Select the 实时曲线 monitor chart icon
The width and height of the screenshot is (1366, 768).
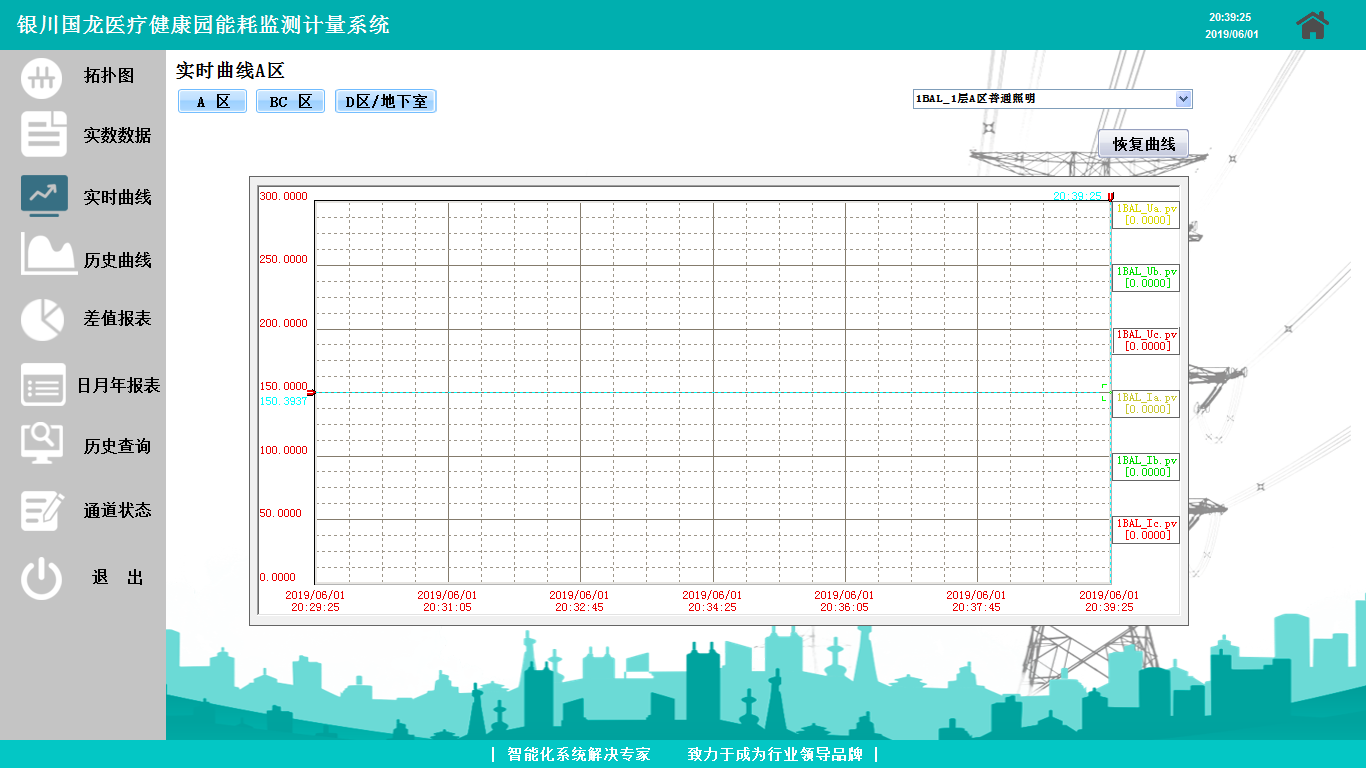click(44, 196)
